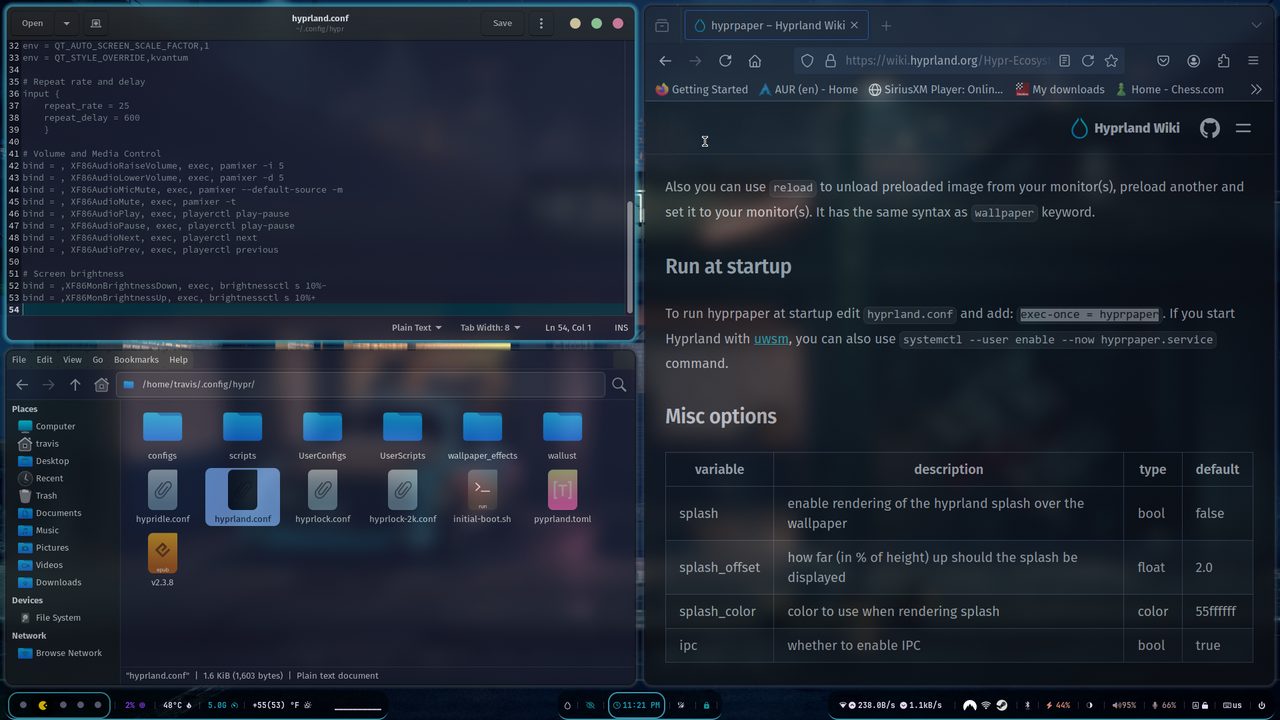Search files with magnifier icon
1280x720 pixels.
(x=619, y=384)
